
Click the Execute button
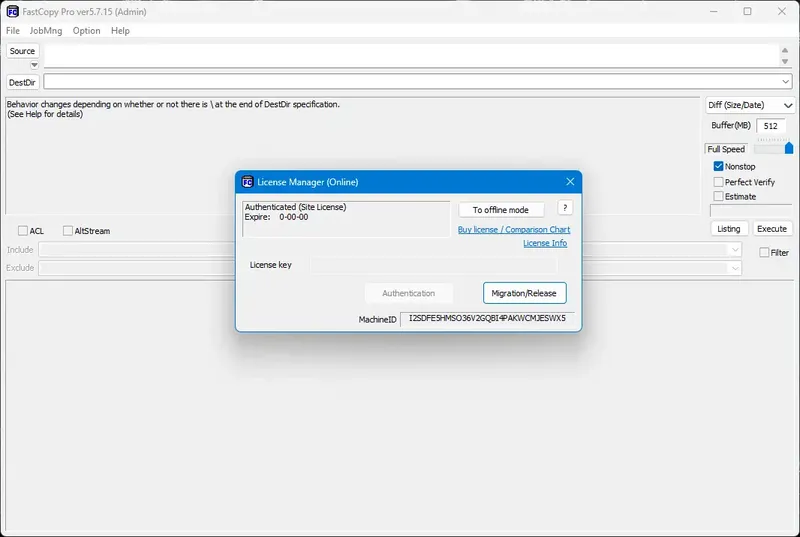(772, 229)
